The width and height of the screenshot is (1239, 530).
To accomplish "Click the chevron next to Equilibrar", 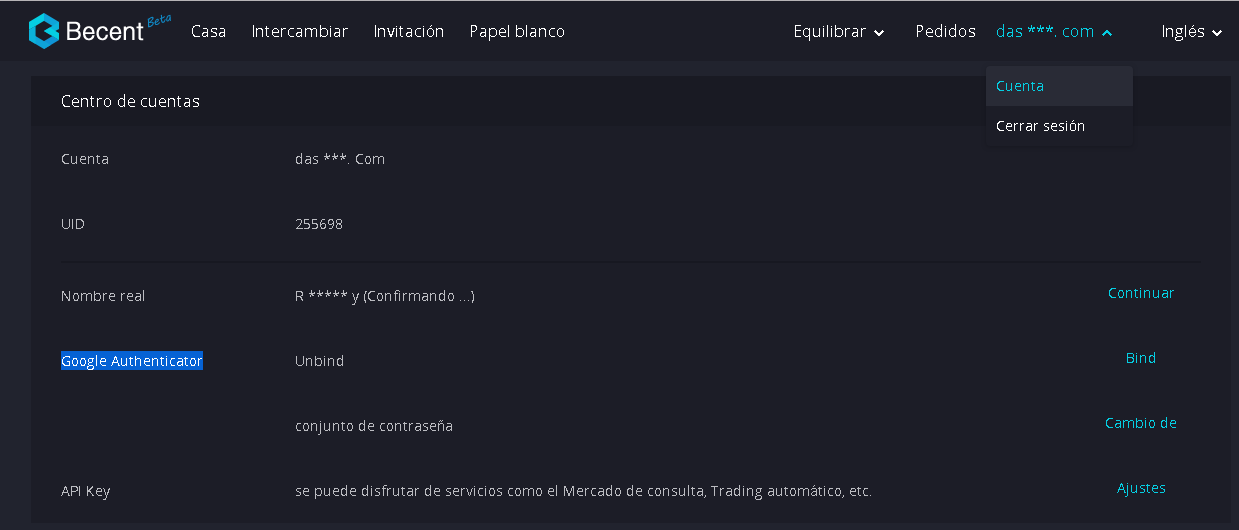I will 879,33.
